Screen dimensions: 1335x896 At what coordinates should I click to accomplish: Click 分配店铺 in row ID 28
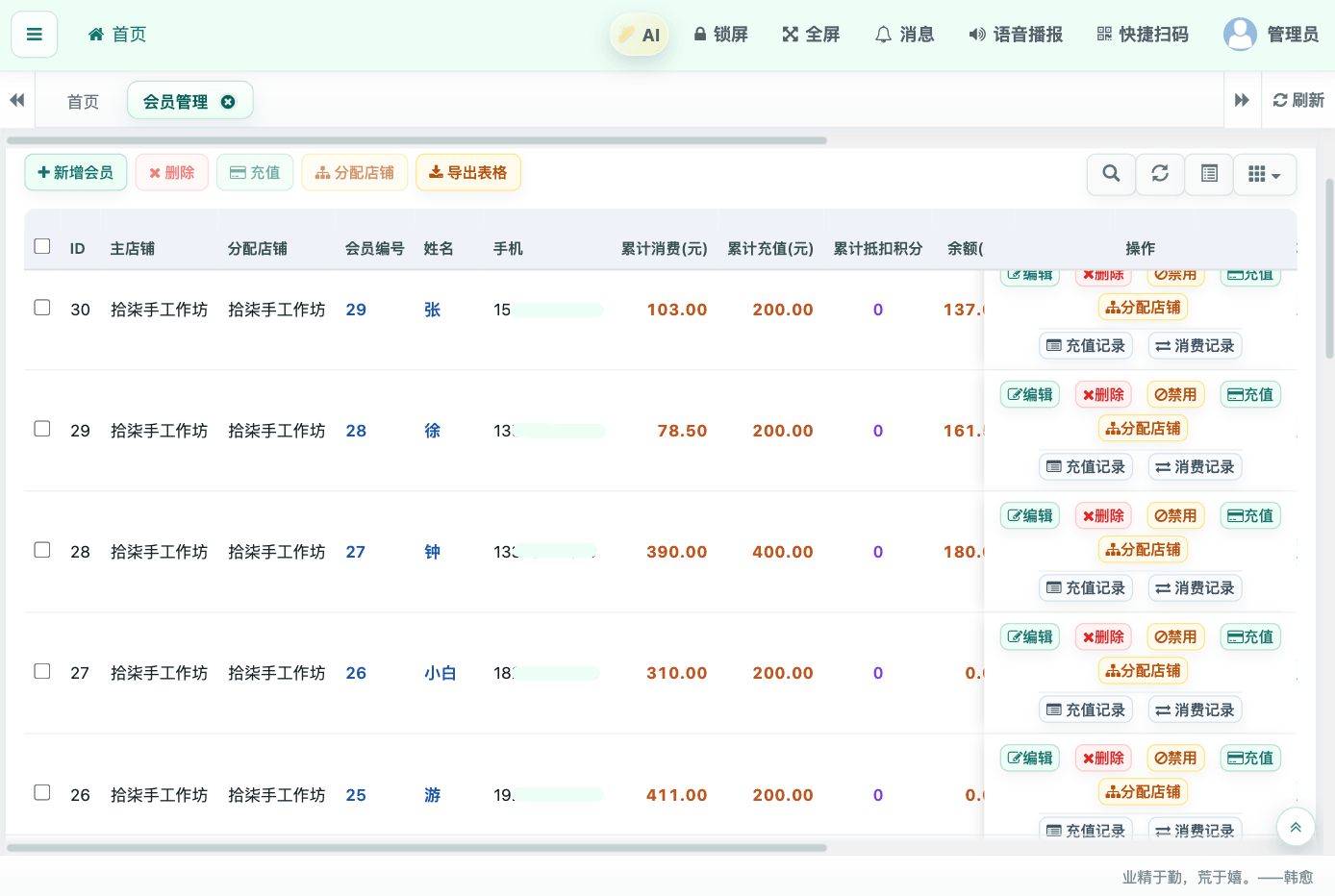coord(1143,550)
